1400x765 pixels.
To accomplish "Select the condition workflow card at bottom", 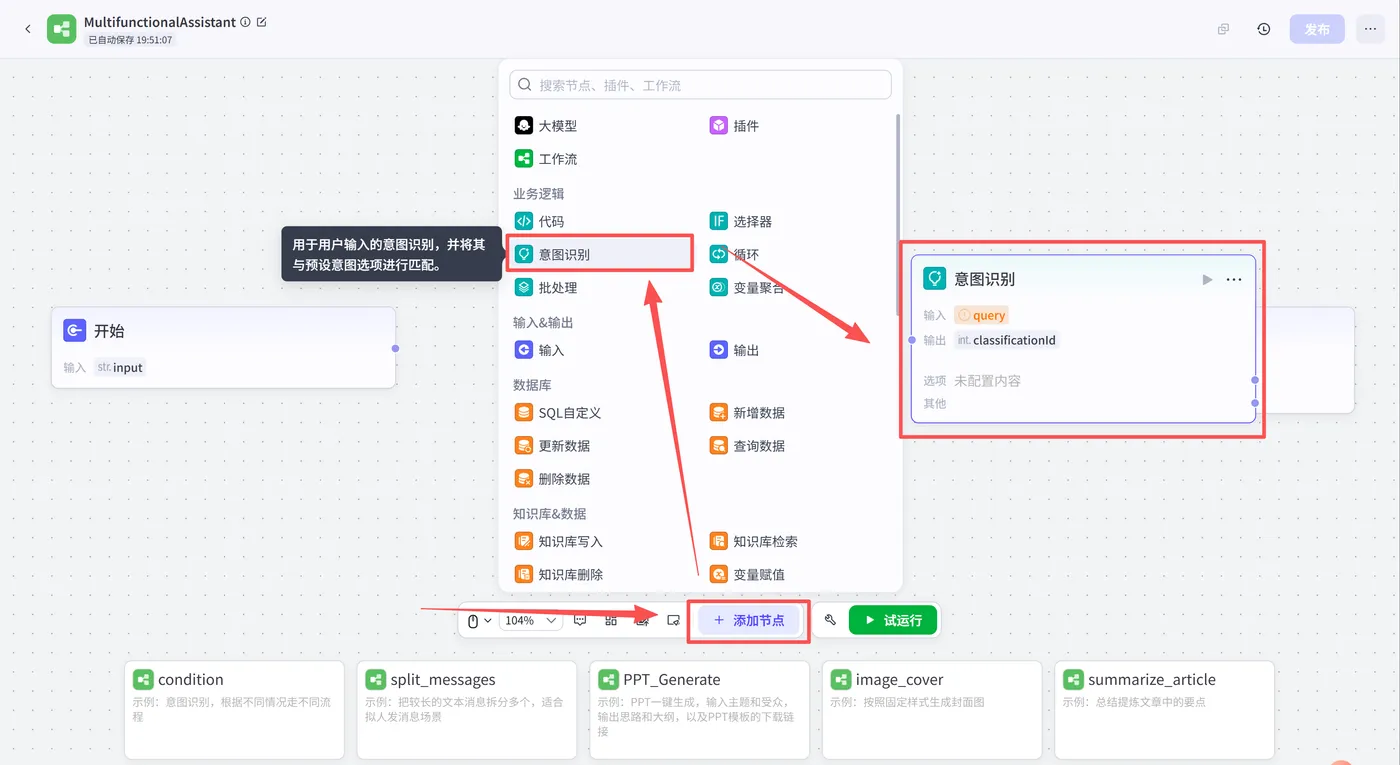I will coord(234,710).
